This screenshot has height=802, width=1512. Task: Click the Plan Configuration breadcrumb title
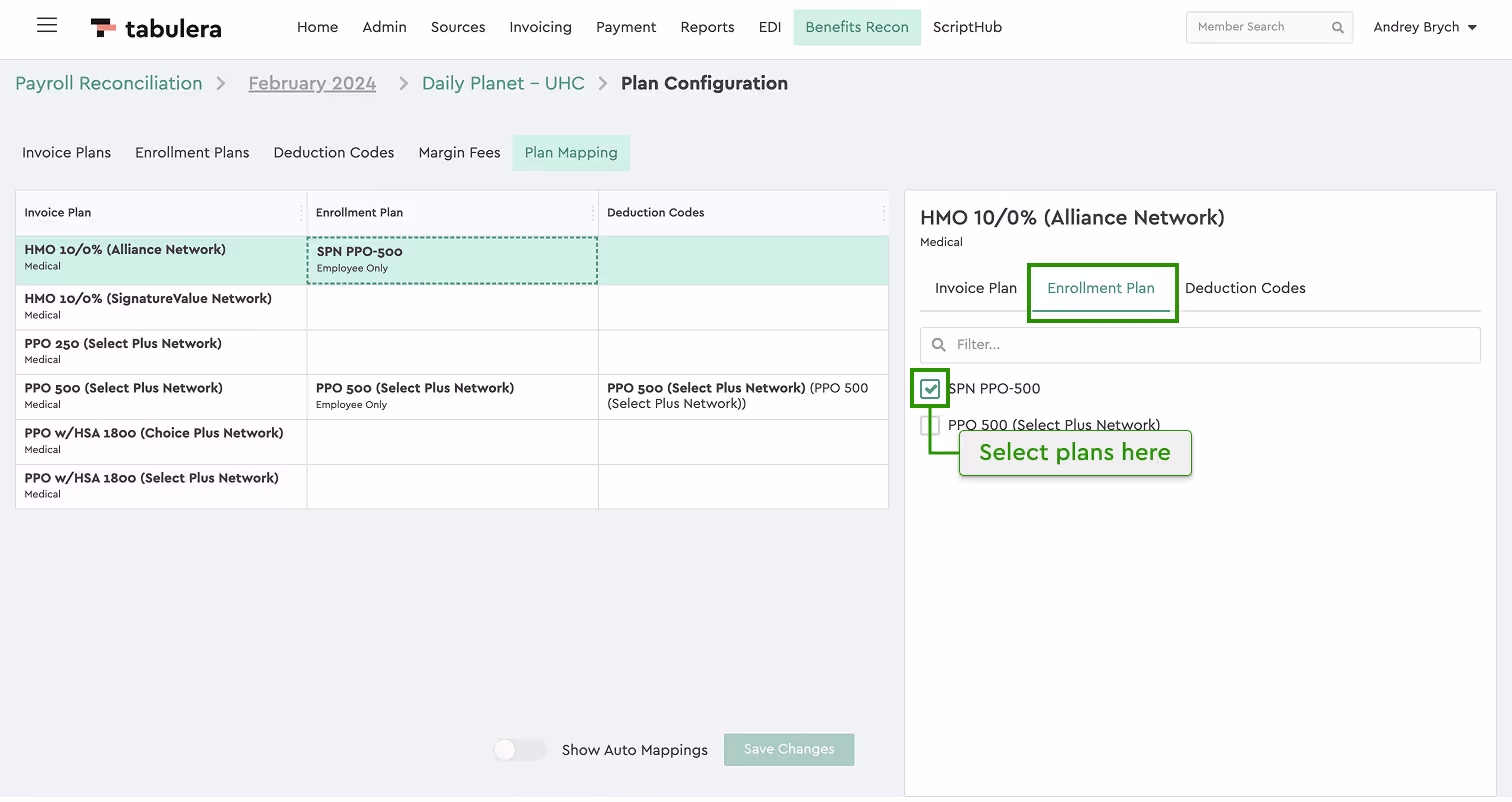(704, 83)
